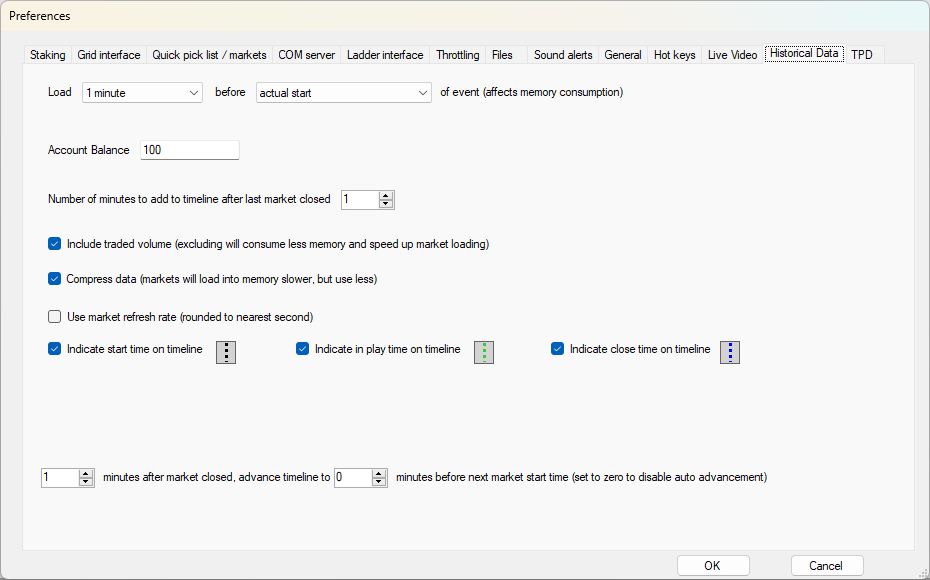The image size is (930, 580).
Task: Open the start time line style swatch
Action: (226, 352)
